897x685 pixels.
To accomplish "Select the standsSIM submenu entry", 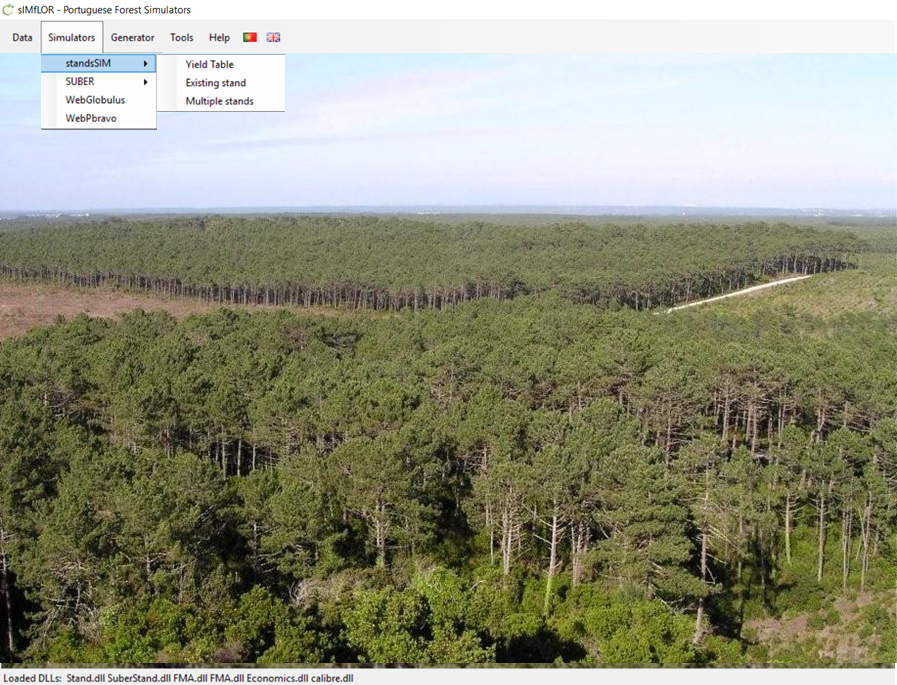I will point(98,64).
